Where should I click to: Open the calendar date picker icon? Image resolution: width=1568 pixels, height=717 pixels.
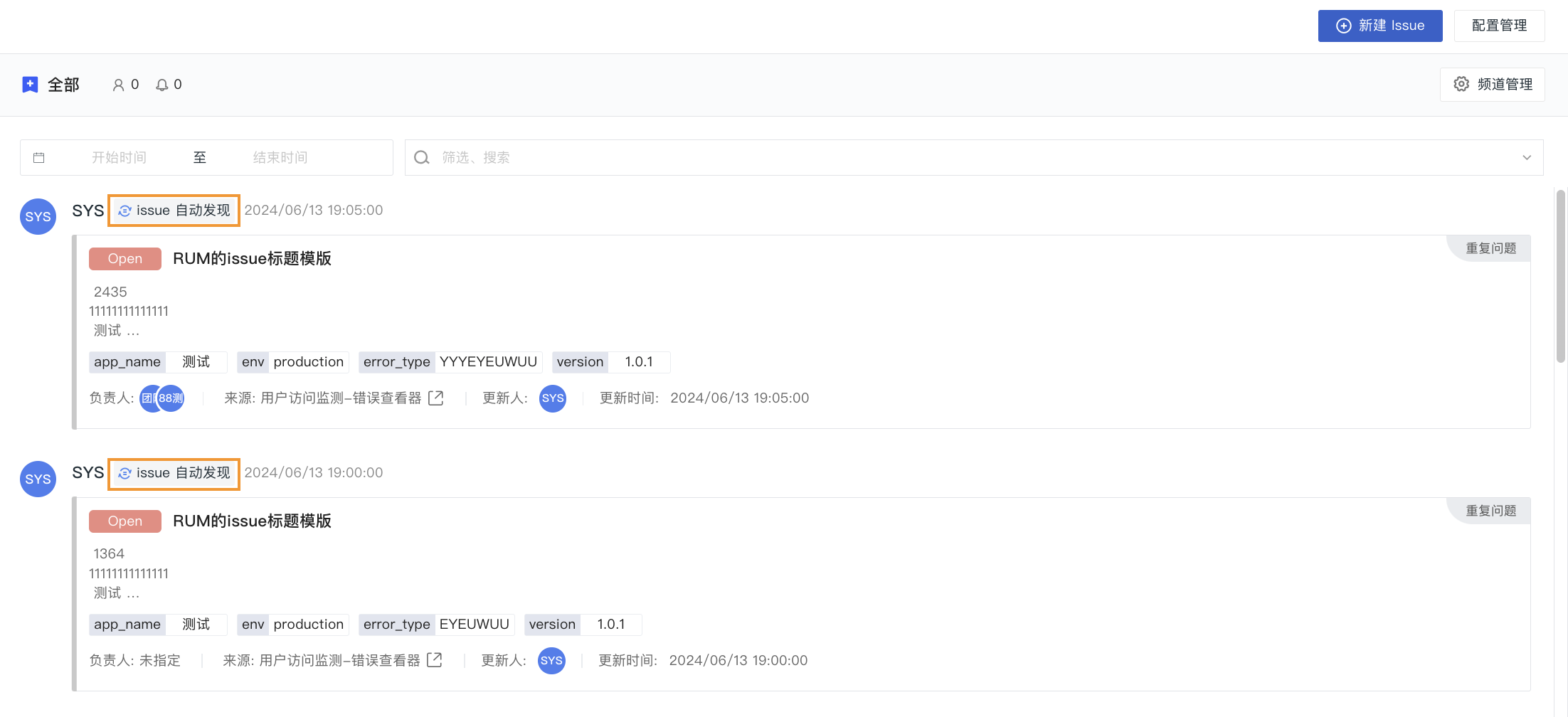click(x=39, y=158)
